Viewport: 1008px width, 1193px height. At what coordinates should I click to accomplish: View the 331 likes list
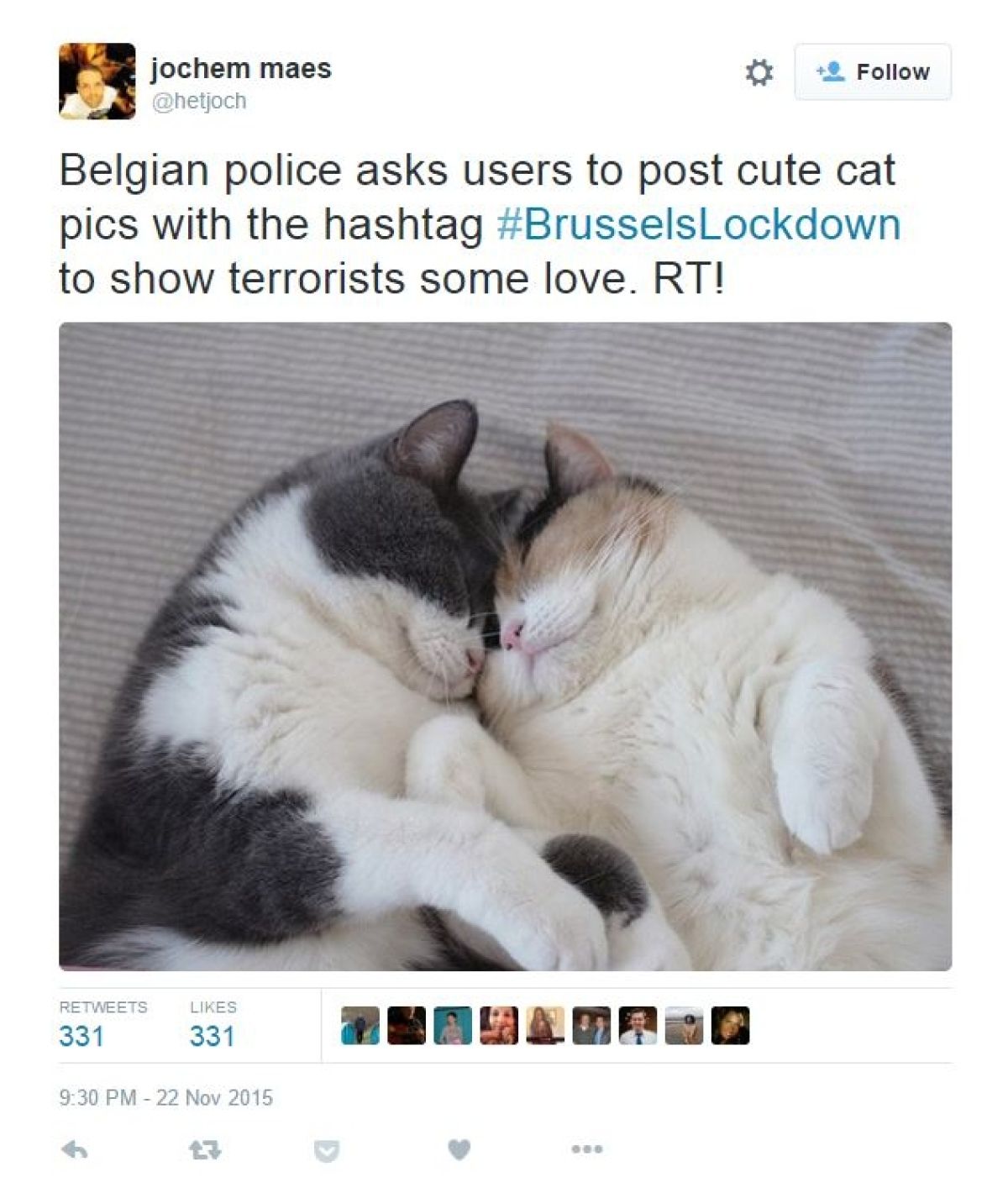213,1025
